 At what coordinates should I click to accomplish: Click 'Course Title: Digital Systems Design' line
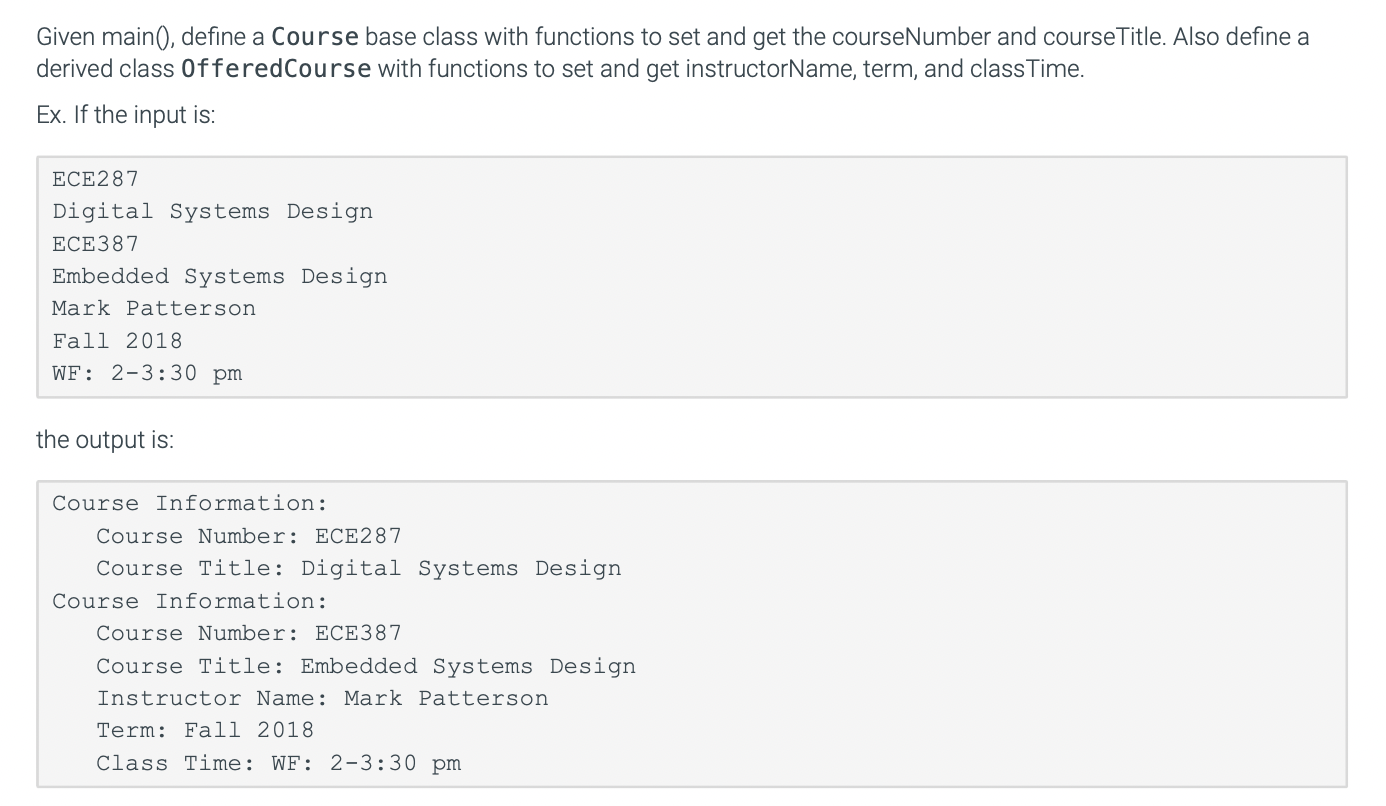(359, 569)
